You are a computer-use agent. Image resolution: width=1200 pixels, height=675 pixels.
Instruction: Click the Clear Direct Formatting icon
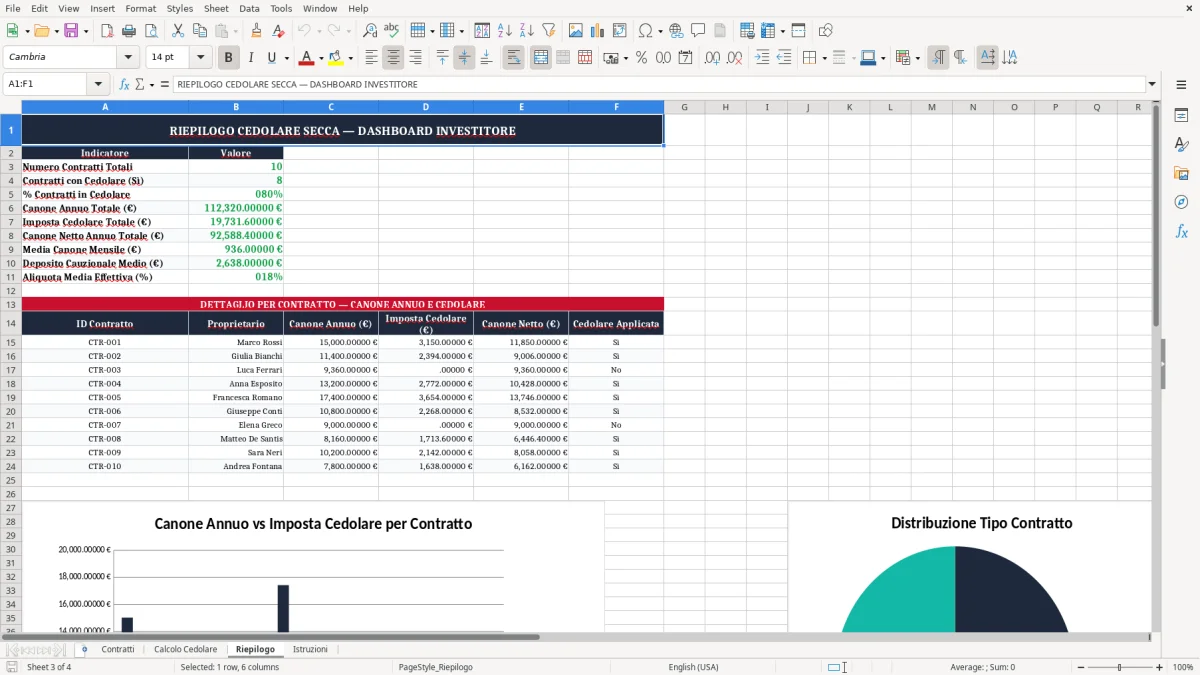click(279, 31)
